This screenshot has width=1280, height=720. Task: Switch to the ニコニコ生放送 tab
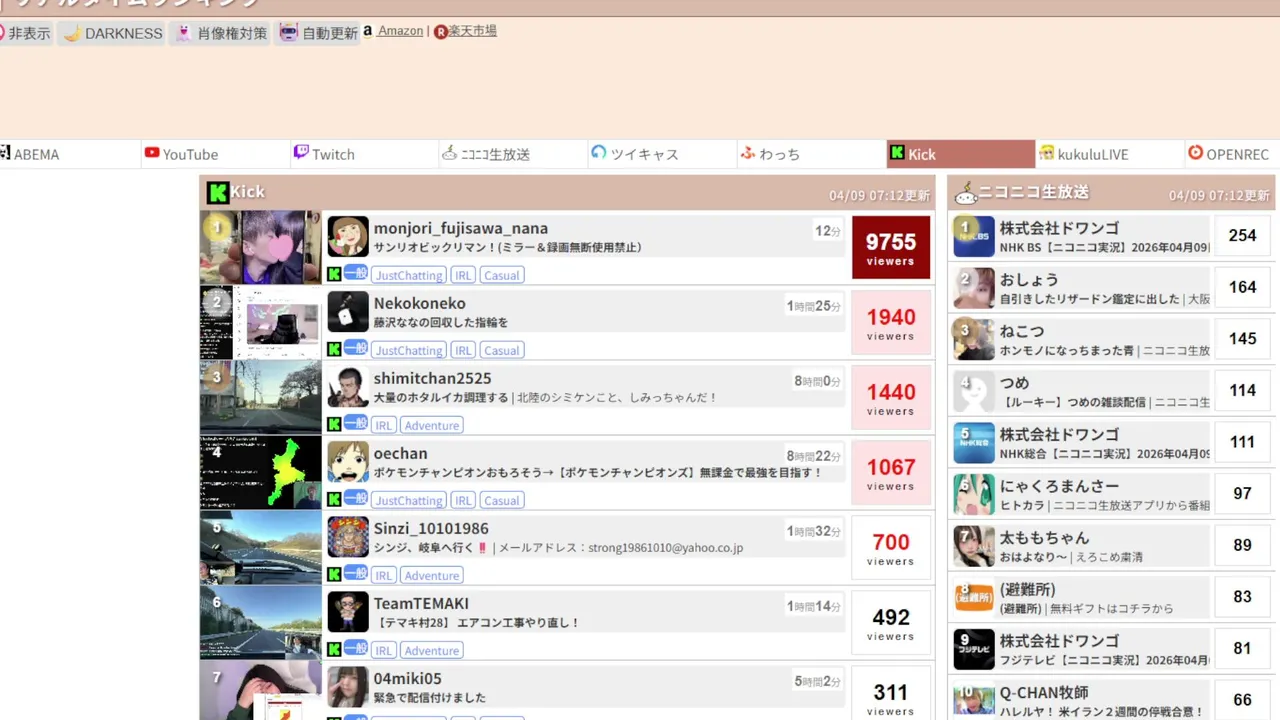(x=513, y=154)
